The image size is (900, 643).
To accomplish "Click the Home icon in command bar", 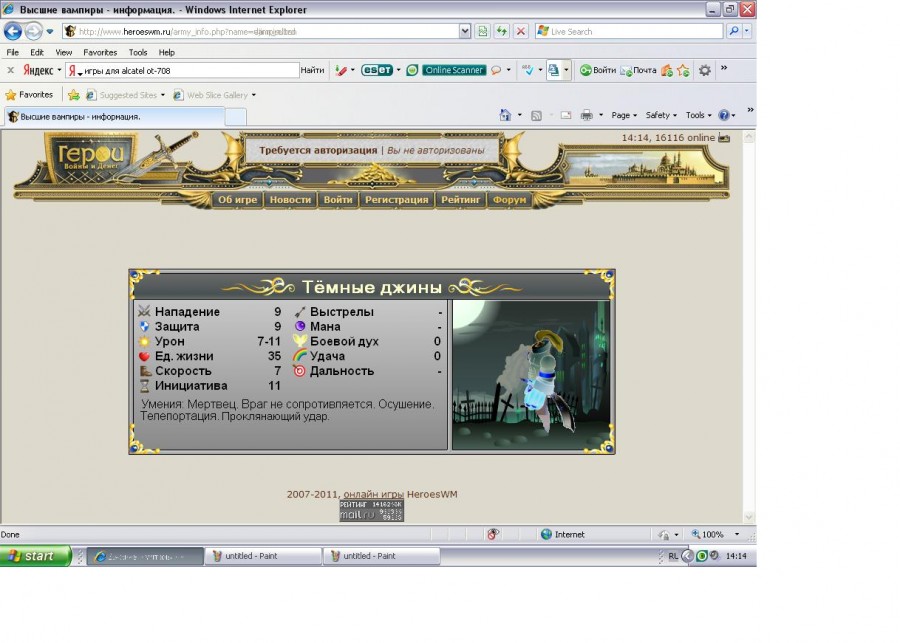I will point(505,115).
